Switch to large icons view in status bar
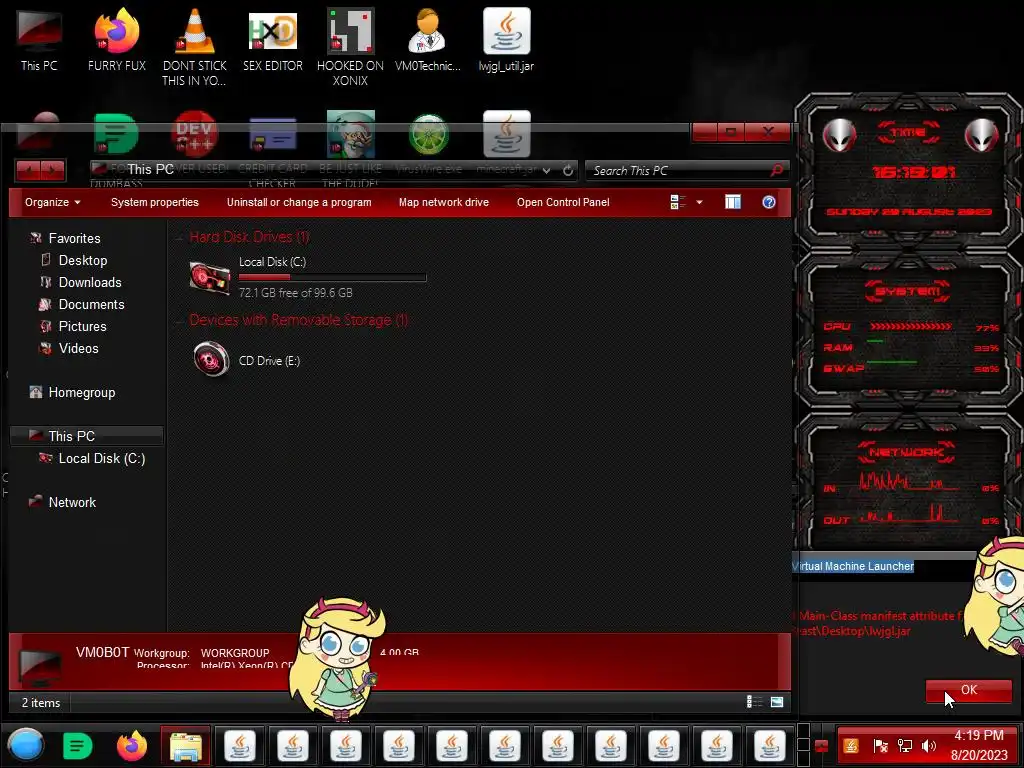Screen dimensions: 1024x768 click(776, 702)
